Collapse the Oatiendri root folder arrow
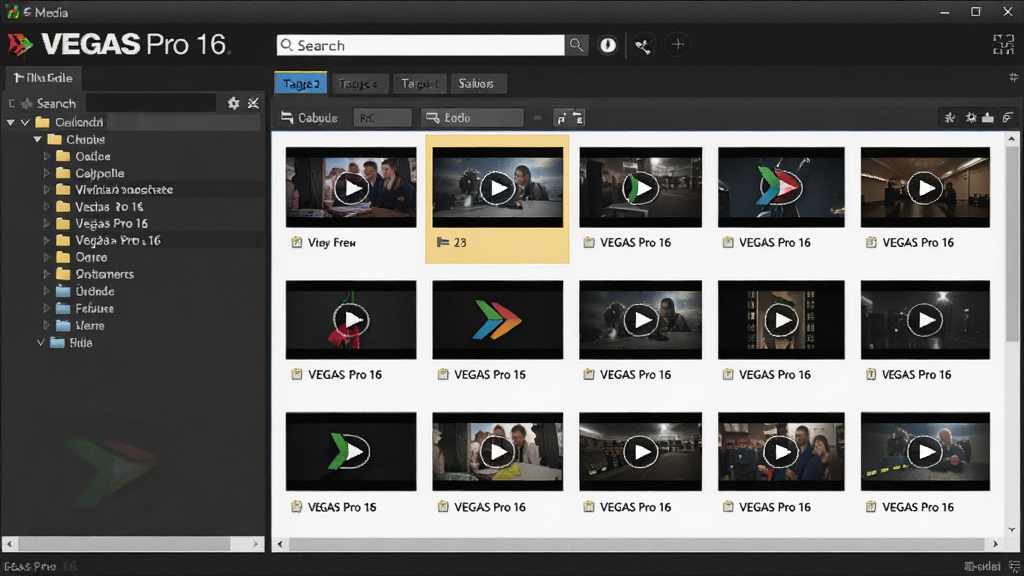 (10, 122)
